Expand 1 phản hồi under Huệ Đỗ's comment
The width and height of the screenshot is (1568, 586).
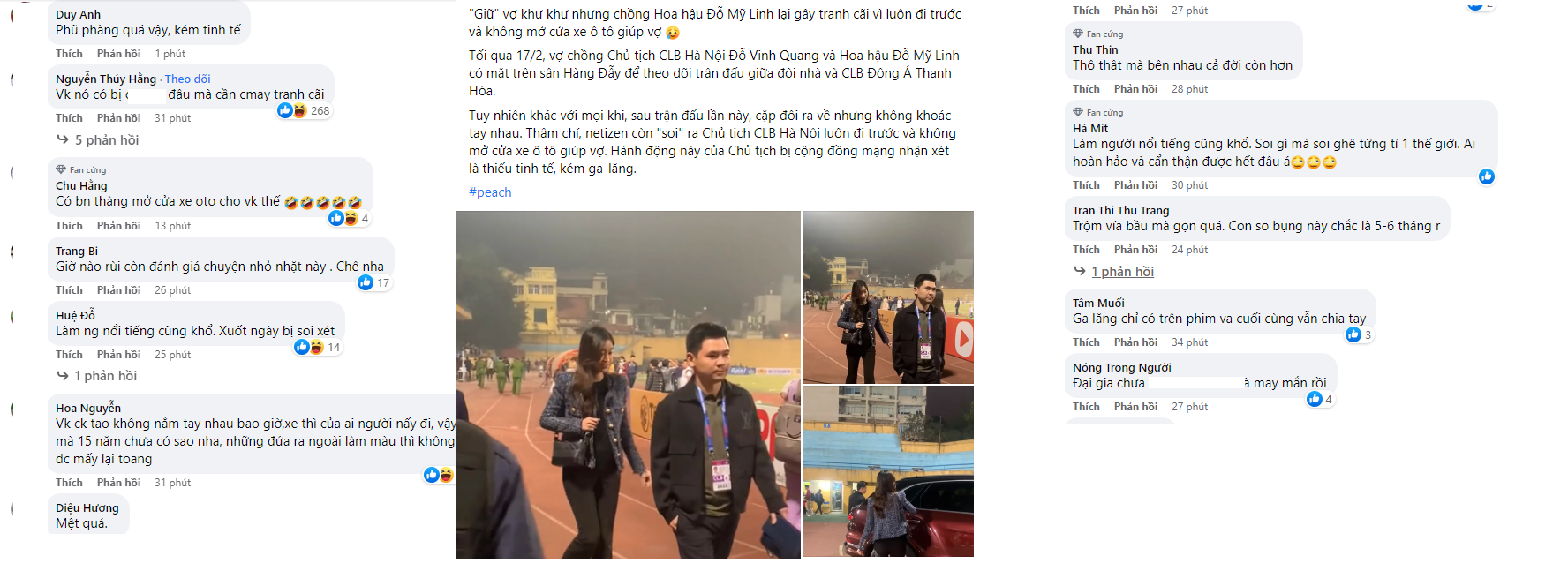[x=97, y=376]
